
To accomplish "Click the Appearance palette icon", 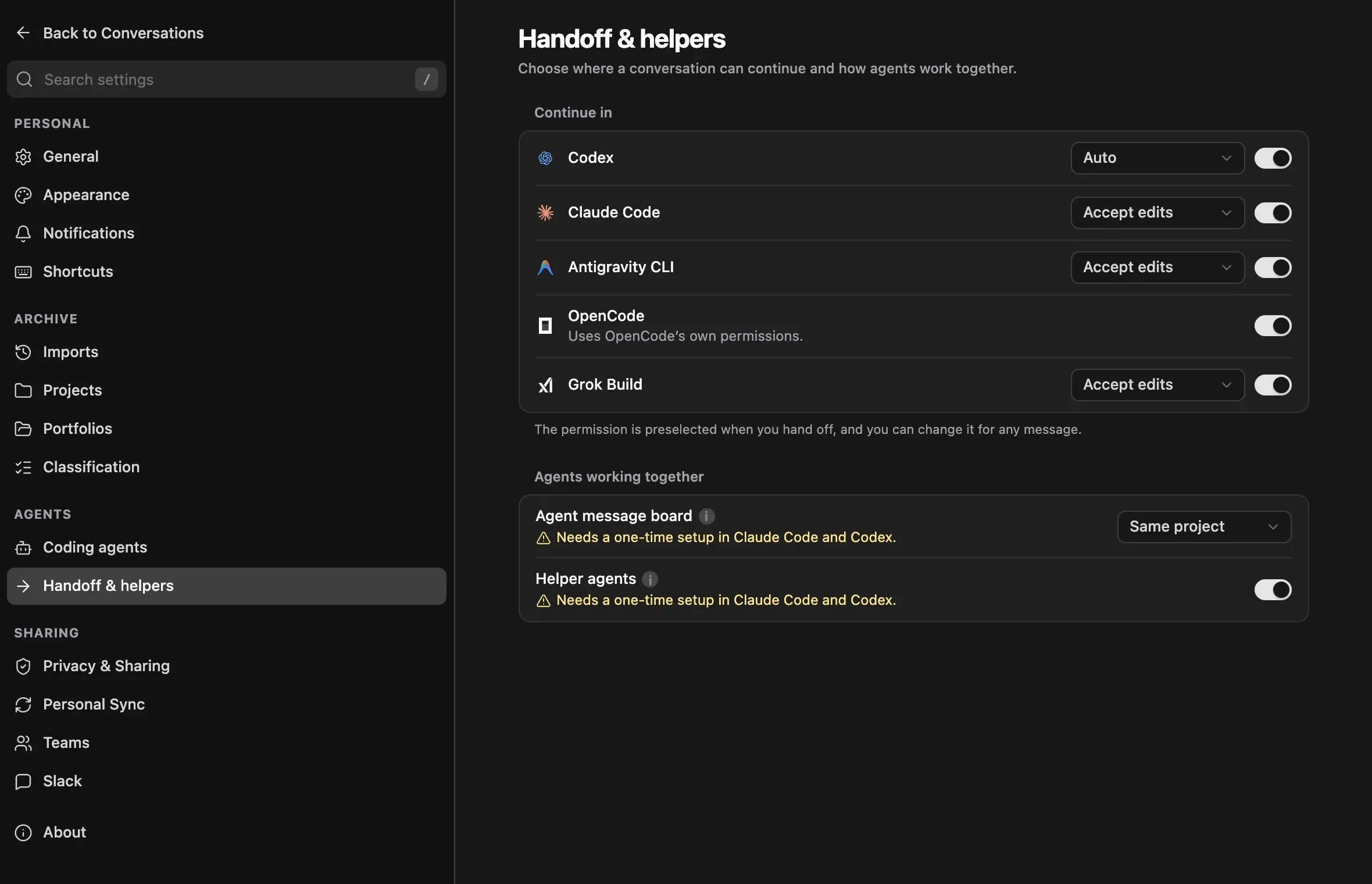I will coord(23,195).
